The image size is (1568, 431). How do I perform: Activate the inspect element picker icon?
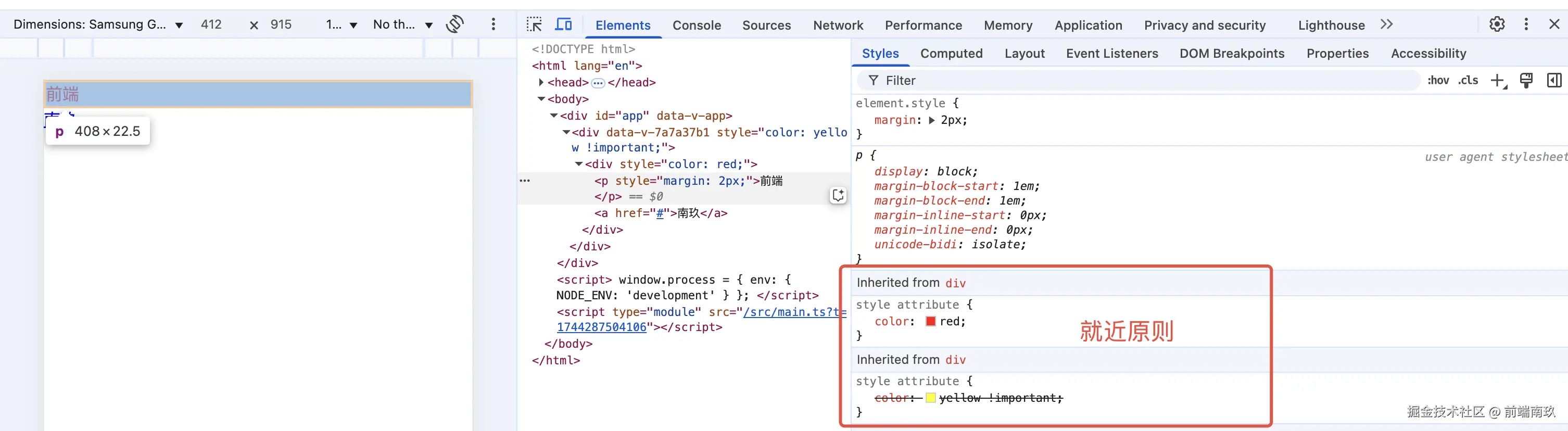coord(534,24)
